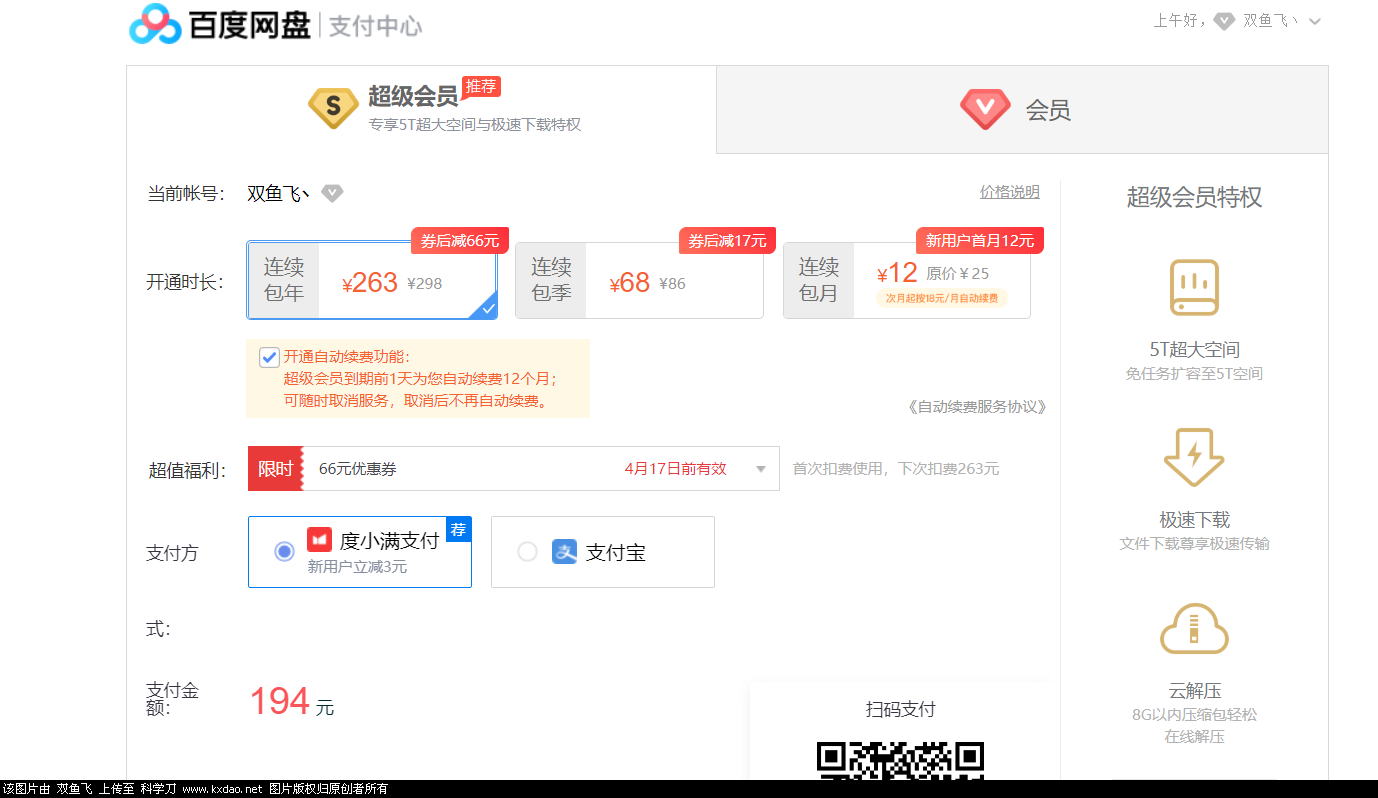Click the 可随时取消服务 notice line
The height and width of the screenshot is (798, 1378).
pyautogui.click(x=416, y=401)
